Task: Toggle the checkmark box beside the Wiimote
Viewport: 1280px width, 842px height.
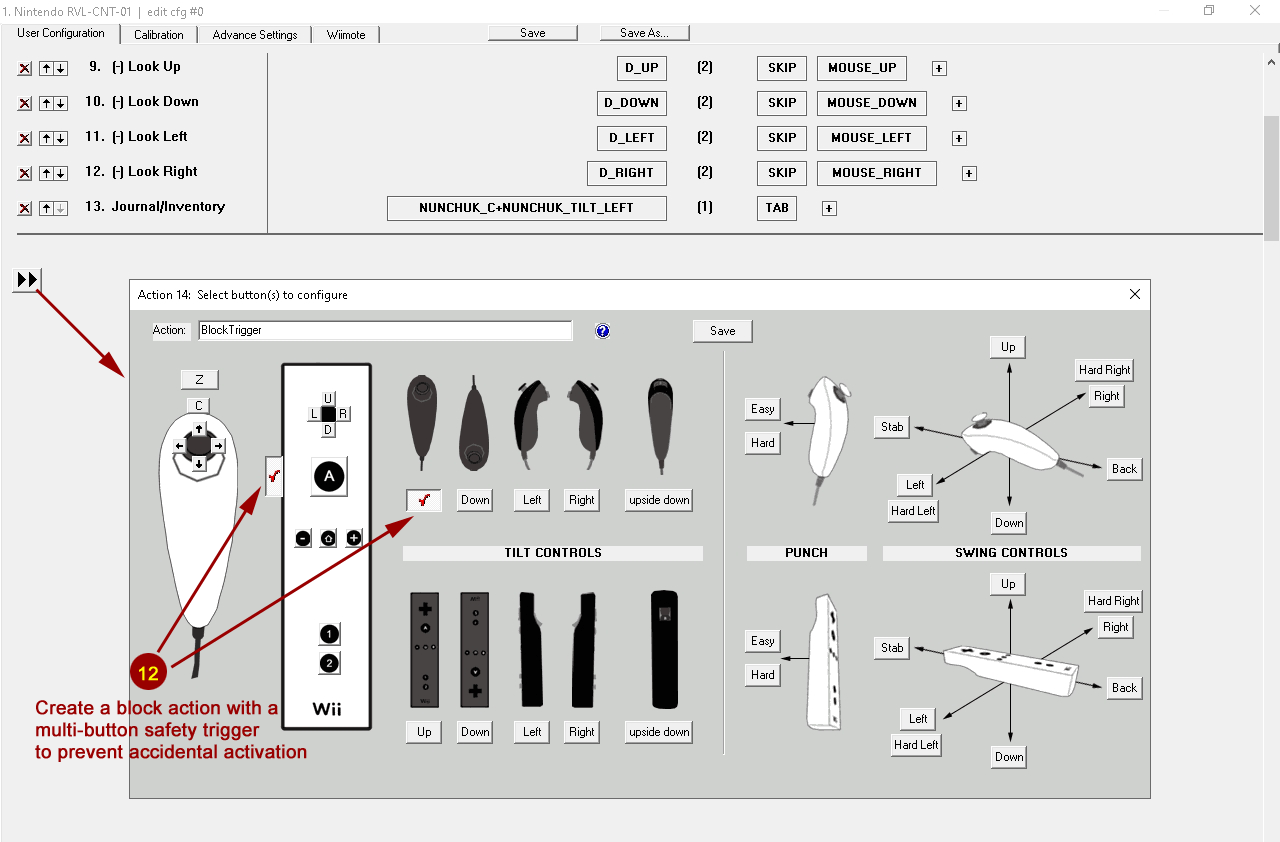Action: (274, 477)
